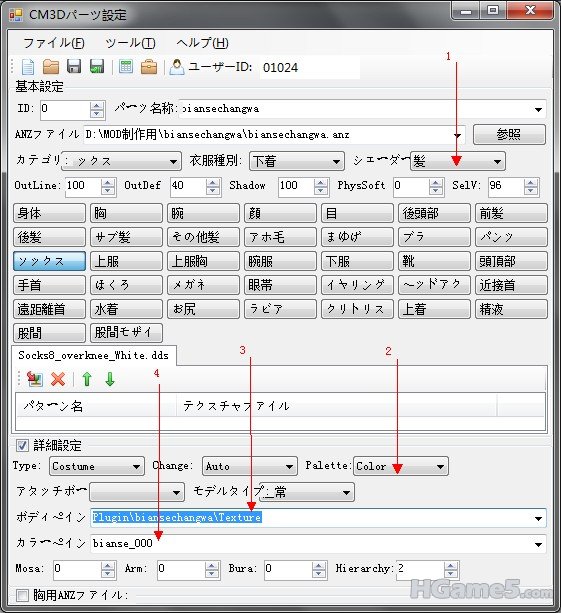
Task: Open the Palette dropdown showing Color
Action: click(401, 466)
